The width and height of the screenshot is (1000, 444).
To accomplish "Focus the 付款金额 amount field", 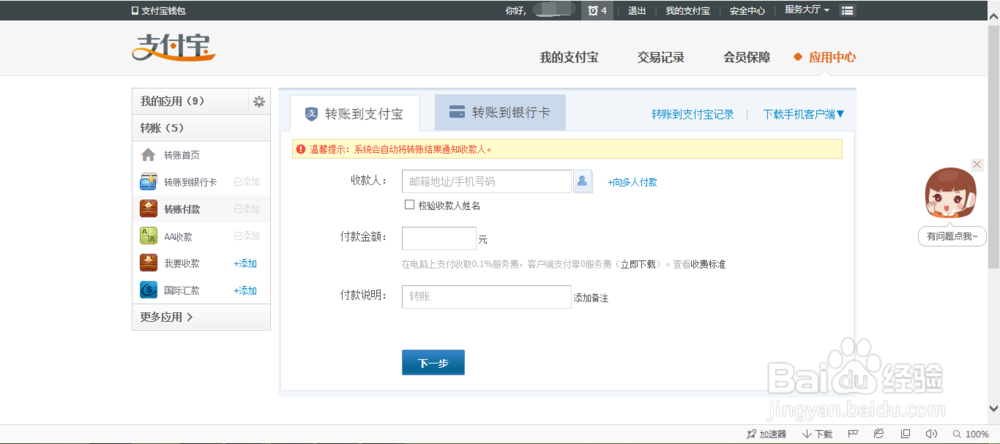I will tap(439, 239).
